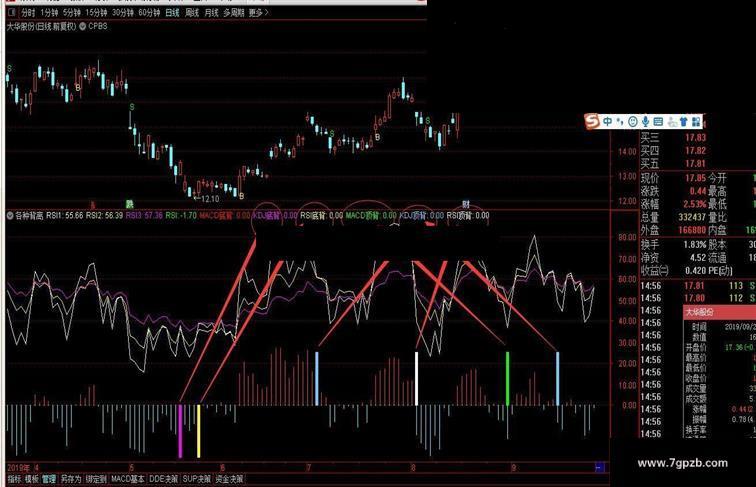Open the Sogou soft keyboard
The width and height of the screenshot is (756, 487).
(x=658, y=122)
